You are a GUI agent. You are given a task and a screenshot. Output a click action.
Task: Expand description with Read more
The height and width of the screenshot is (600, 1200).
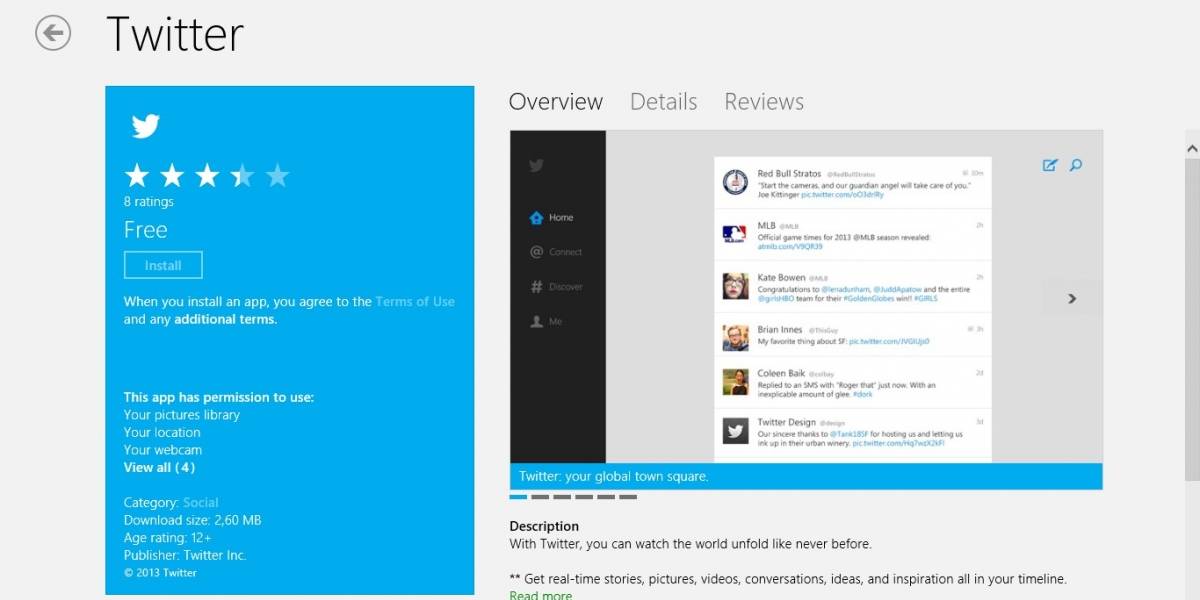tap(541, 595)
